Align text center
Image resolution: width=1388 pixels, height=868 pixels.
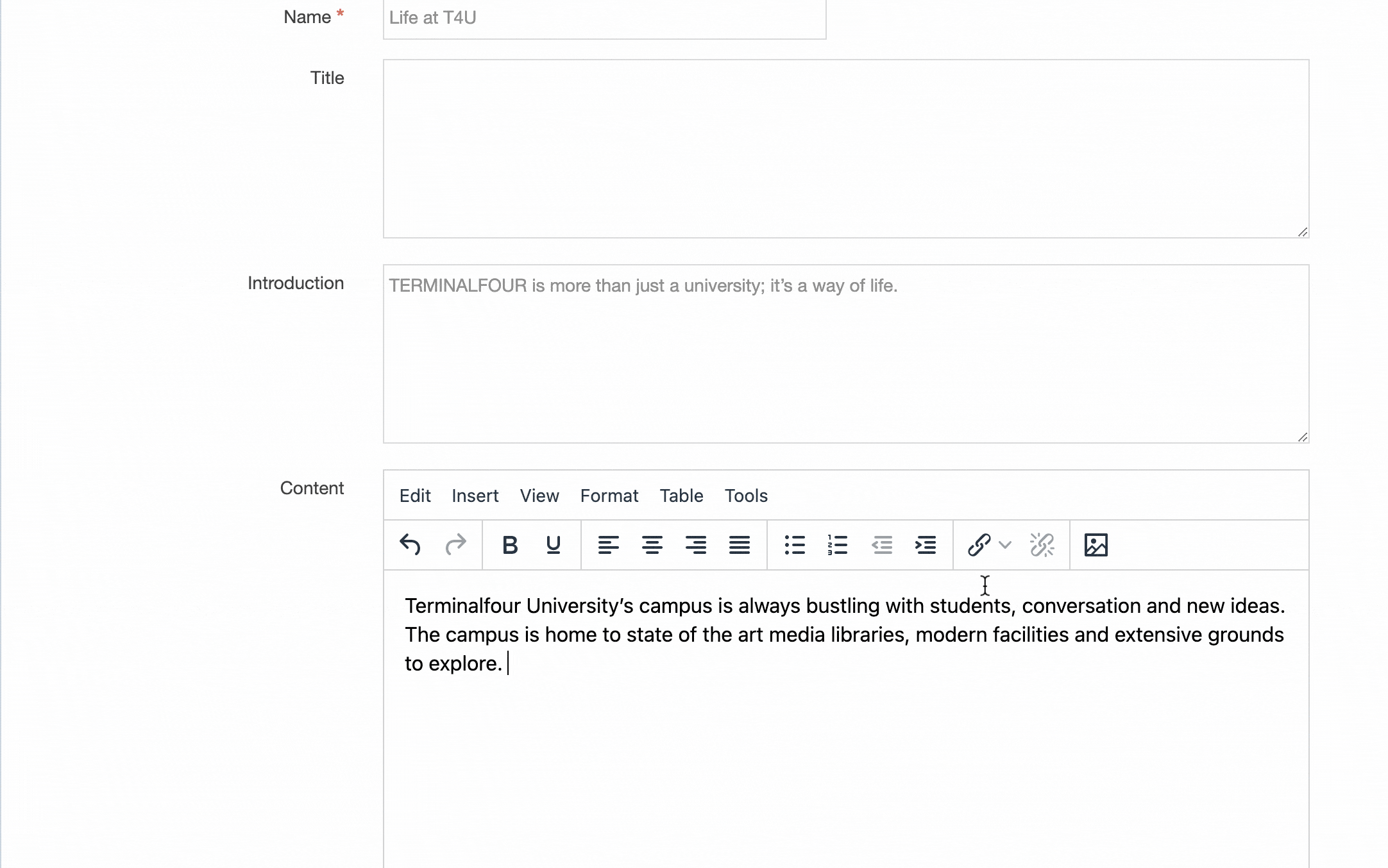click(652, 545)
